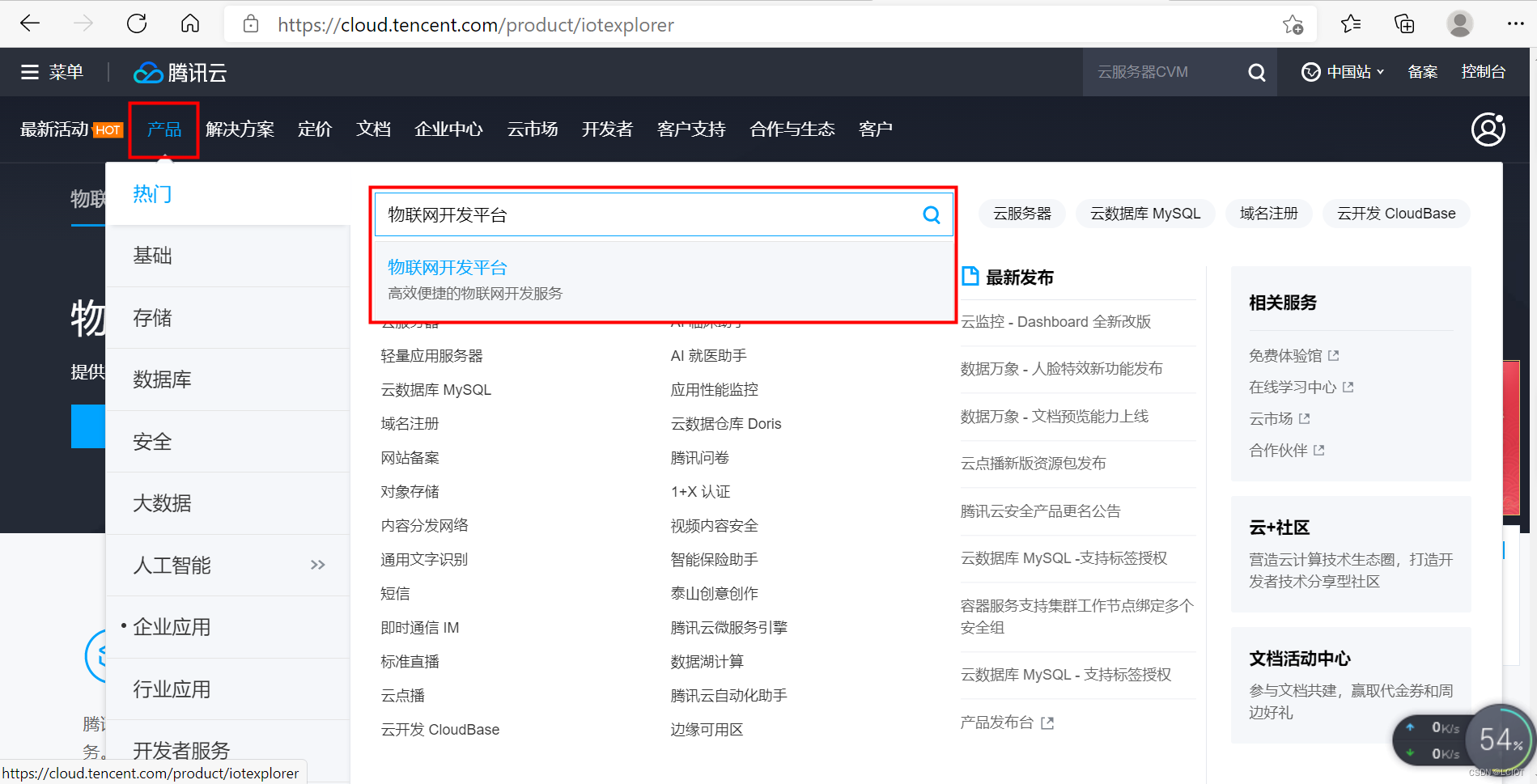Screen dimensions: 1537x784
Task: Open the 合作与生态 navigation item
Action: click(792, 129)
